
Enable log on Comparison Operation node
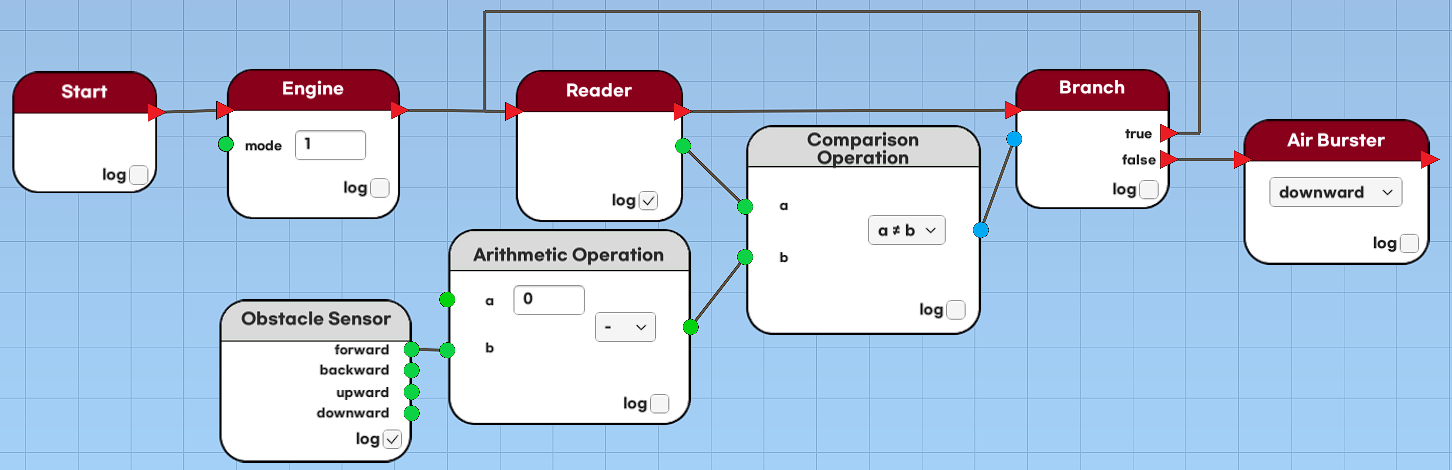coord(956,310)
